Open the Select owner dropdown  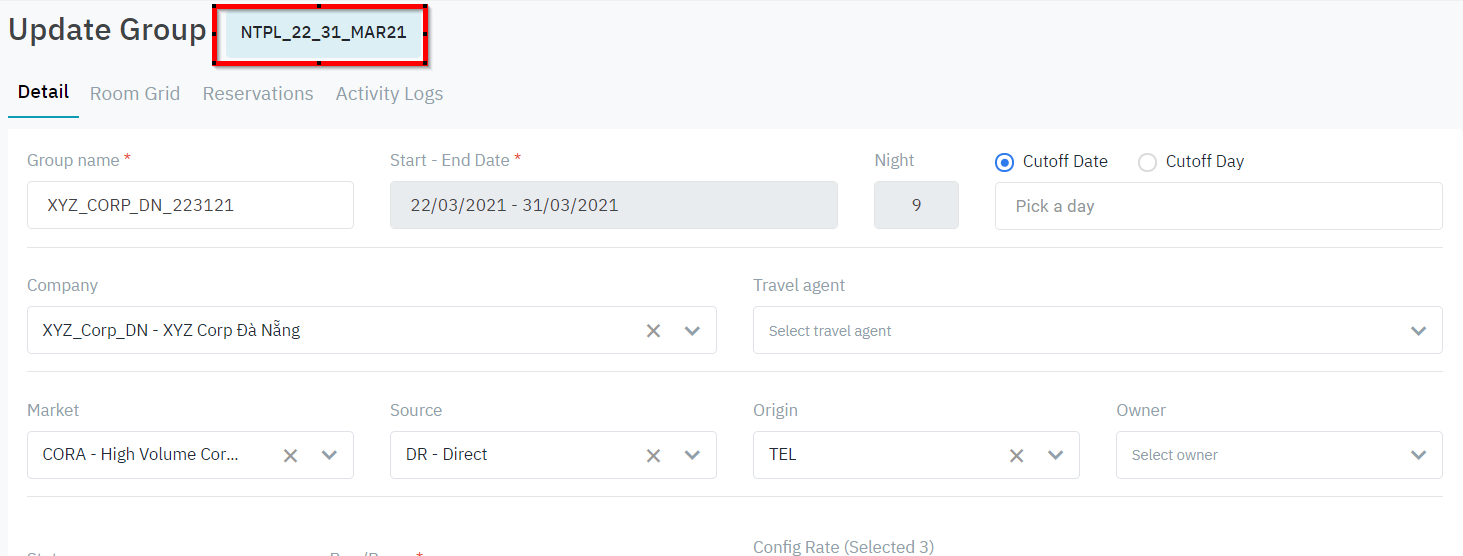[1278, 455]
